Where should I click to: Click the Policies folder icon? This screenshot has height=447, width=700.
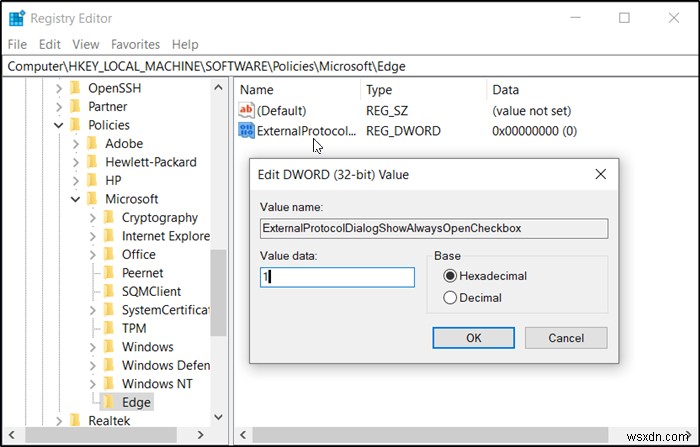[x=75, y=125]
